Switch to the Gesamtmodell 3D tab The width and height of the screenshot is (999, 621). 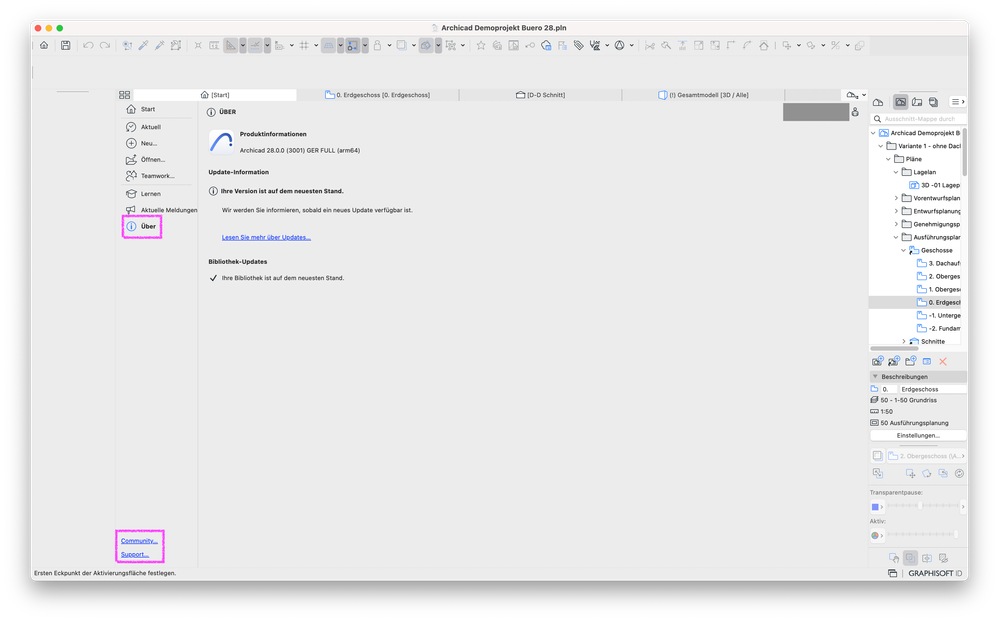(x=703, y=95)
